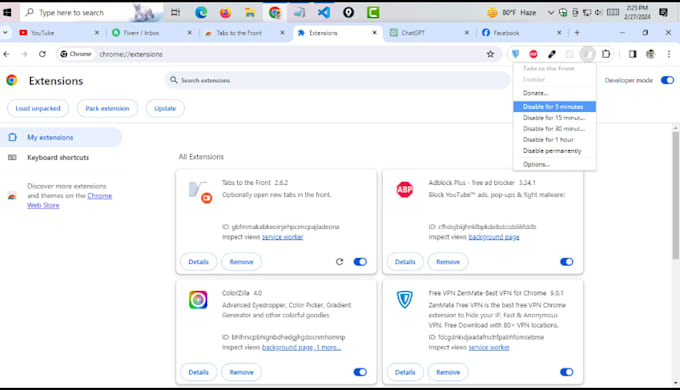Viewport: 680px width, 390px height.
Task: Close the ChatGPT tab
Action: tap(467, 33)
